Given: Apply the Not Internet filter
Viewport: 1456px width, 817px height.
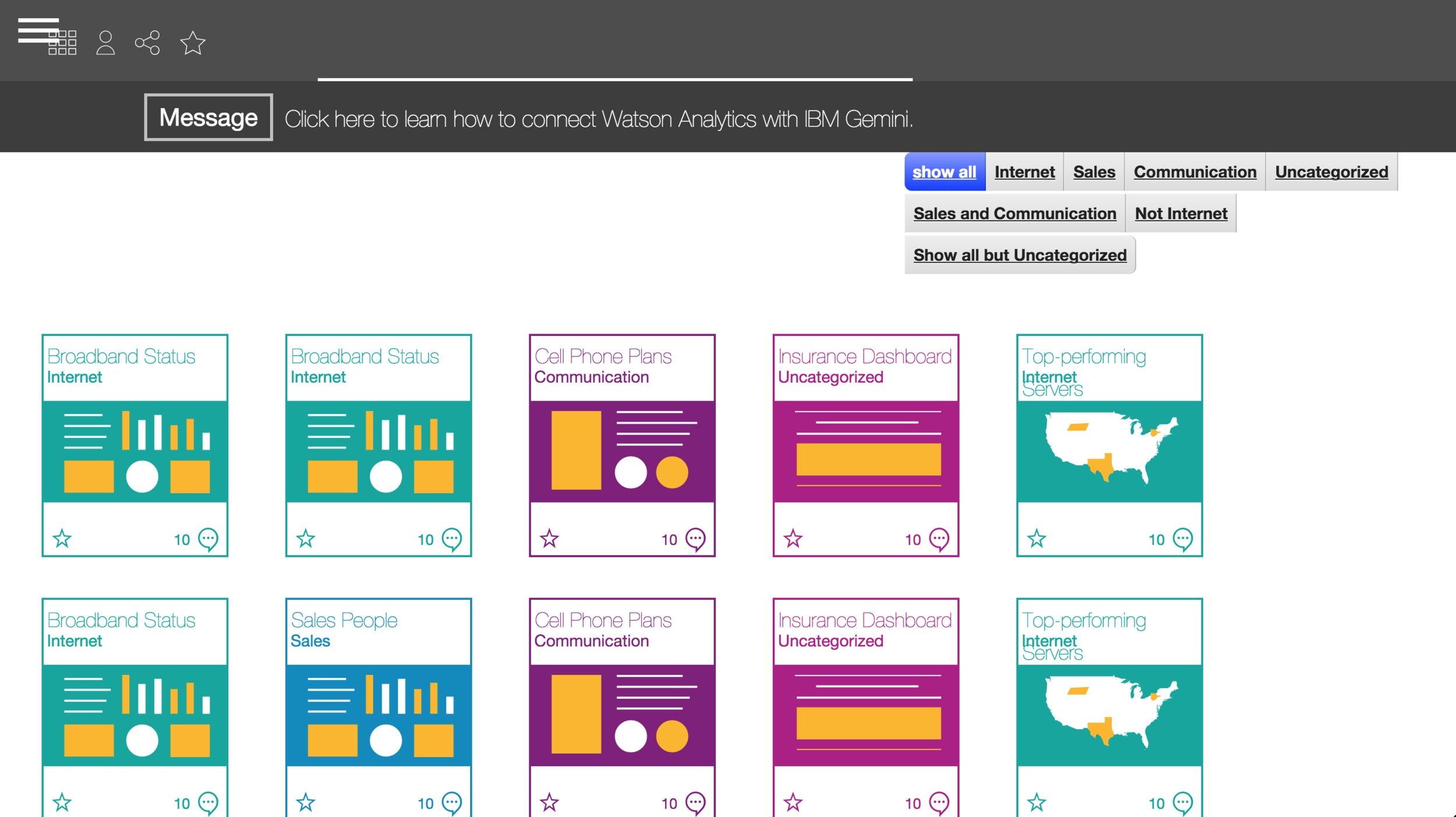Looking at the screenshot, I should pos(1181,213).
